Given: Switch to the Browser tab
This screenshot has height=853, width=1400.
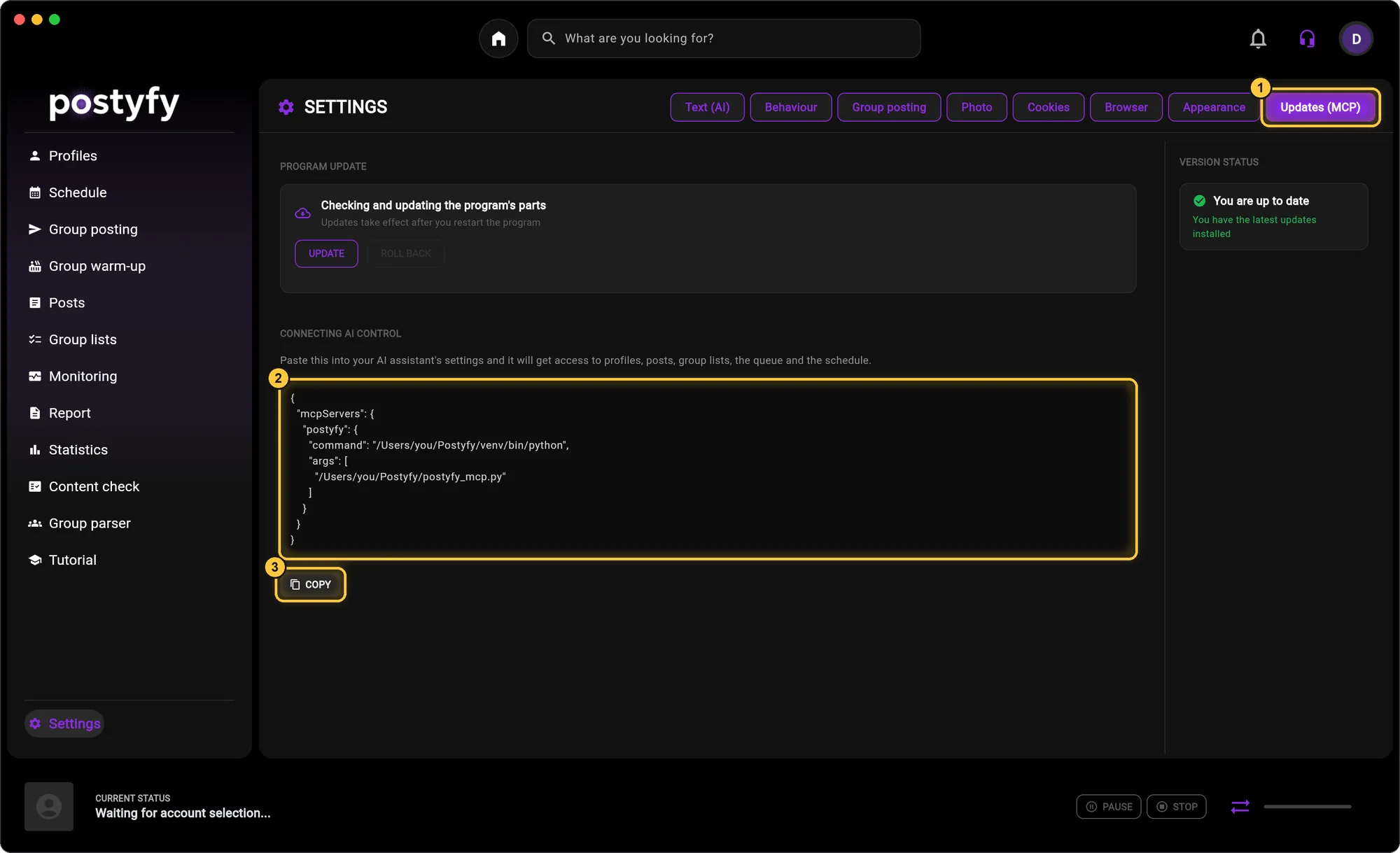Looking at the screenshot, I should [1126, 107].
